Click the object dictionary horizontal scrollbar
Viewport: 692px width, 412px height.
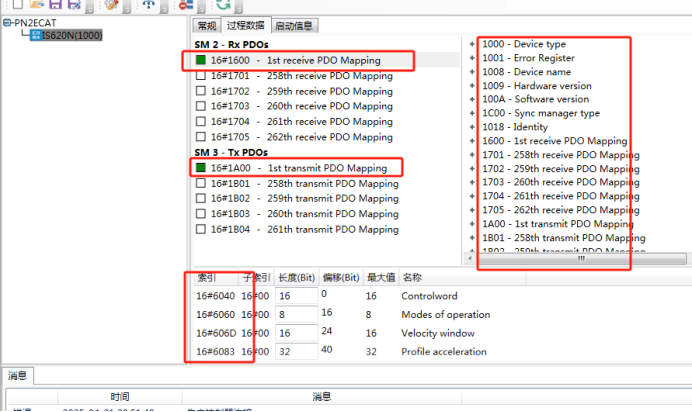point(580,258)
